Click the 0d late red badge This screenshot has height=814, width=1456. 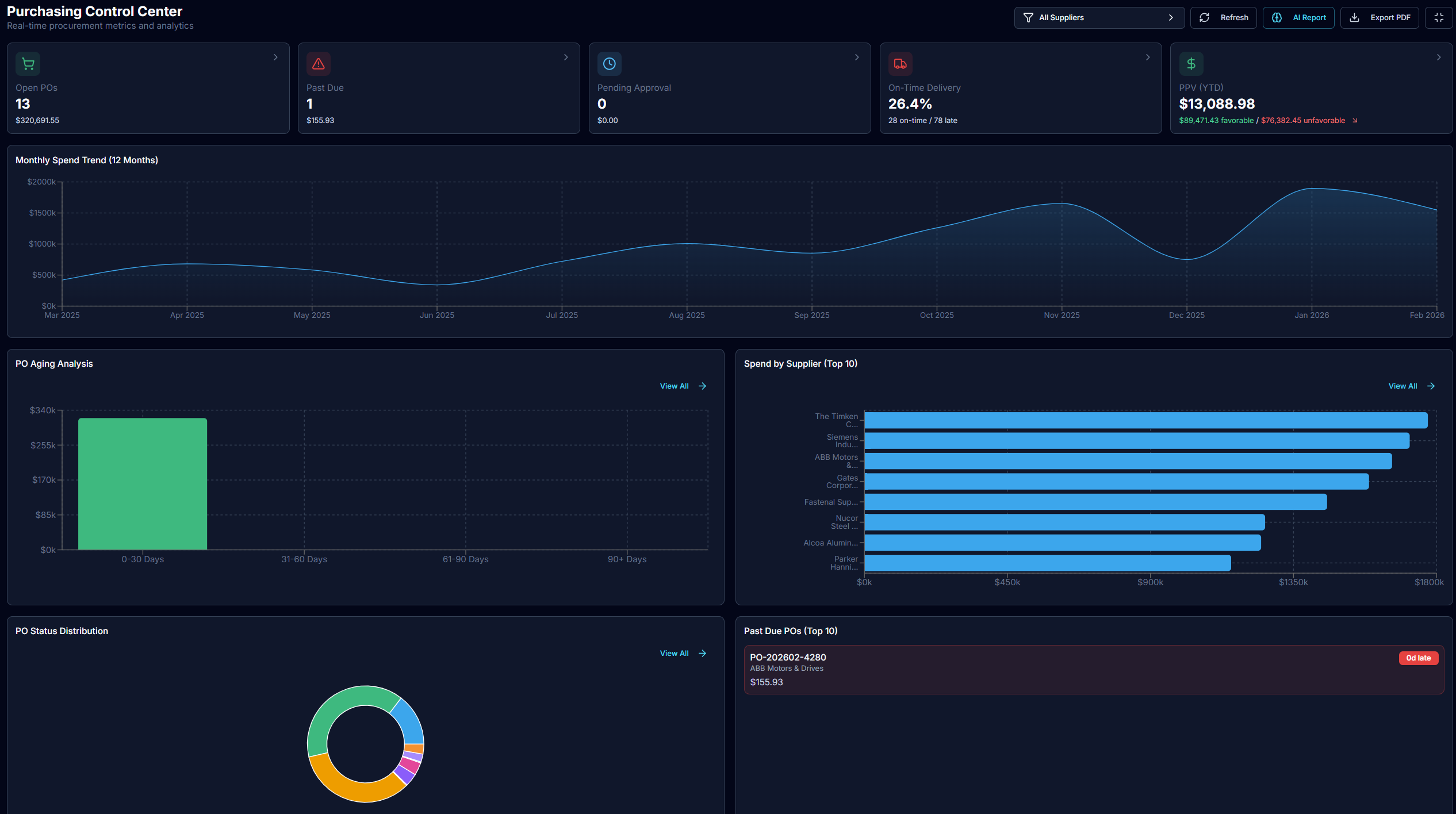pyautogui.click(x=1418, y=658)
